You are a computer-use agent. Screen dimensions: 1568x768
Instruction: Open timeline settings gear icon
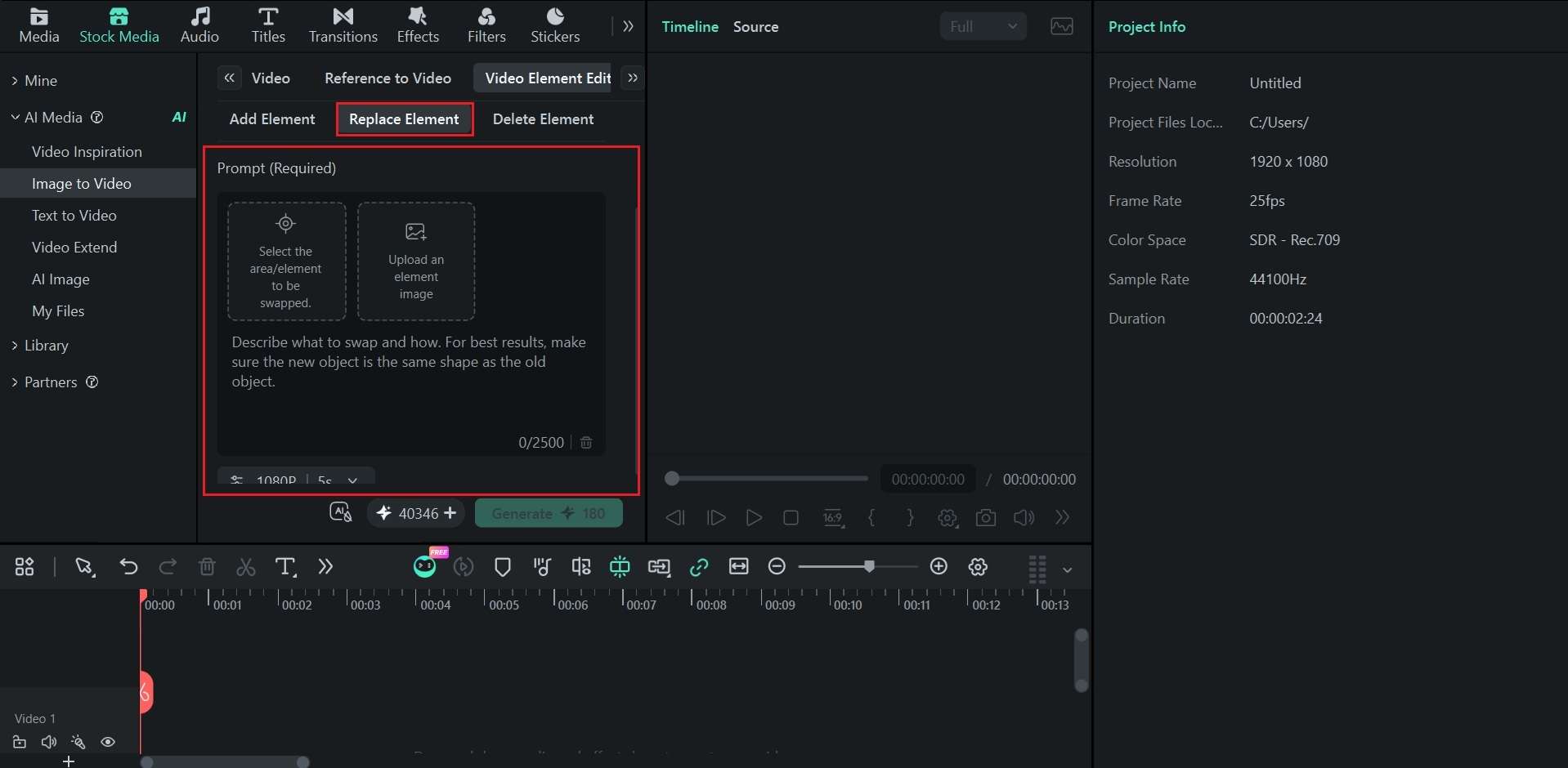click(978, 566)
